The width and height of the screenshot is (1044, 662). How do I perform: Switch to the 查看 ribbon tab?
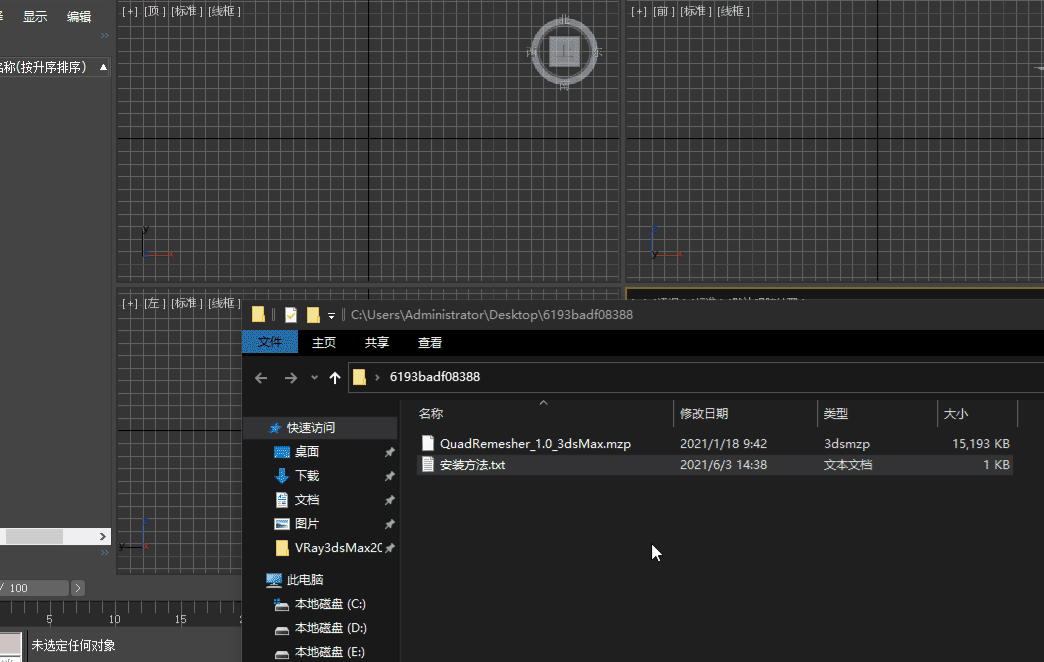[430, 342]
